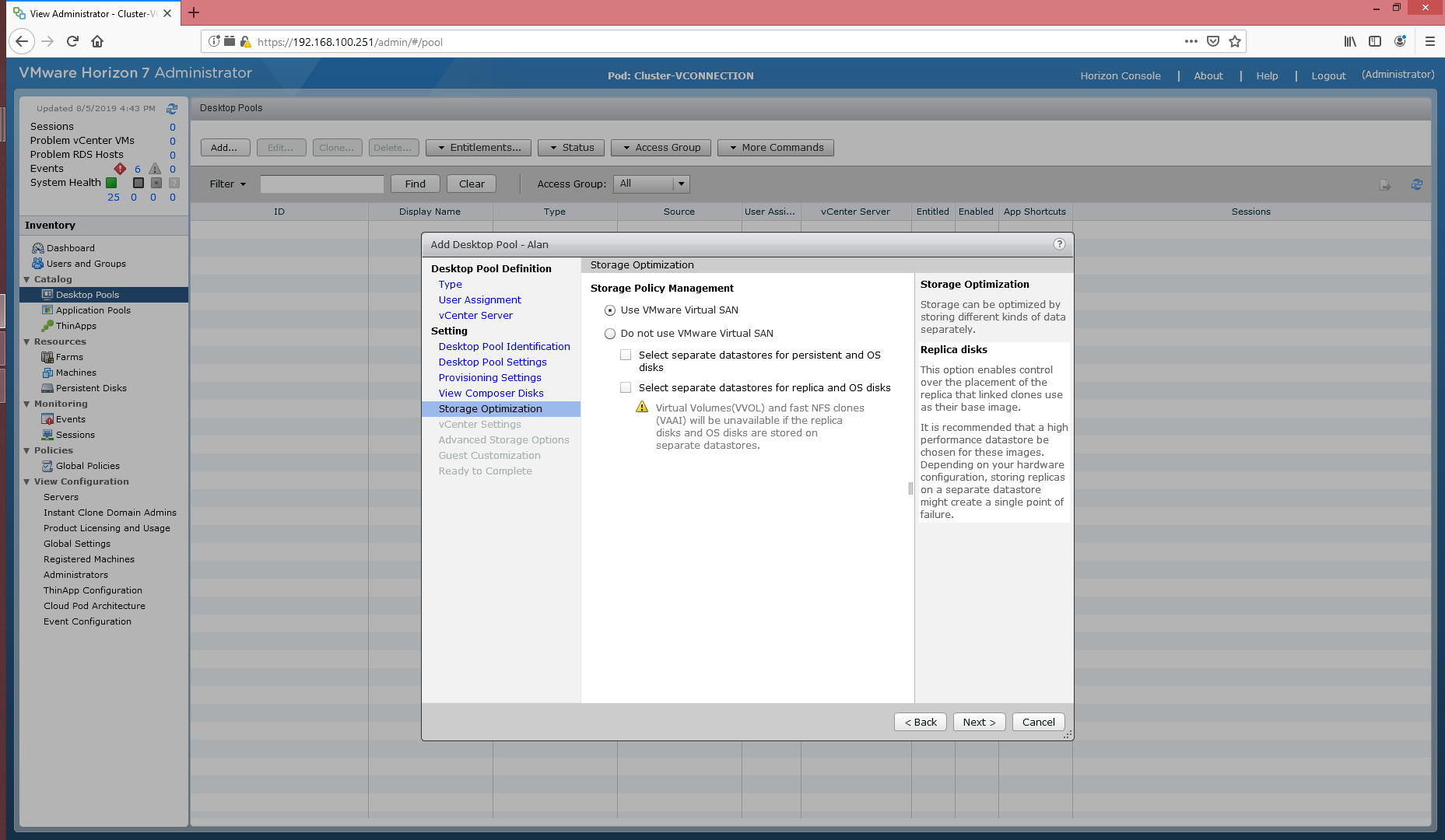Click Next to continue the wizard
Screen dimensions: 1445x840
click(x=978, y=722)
